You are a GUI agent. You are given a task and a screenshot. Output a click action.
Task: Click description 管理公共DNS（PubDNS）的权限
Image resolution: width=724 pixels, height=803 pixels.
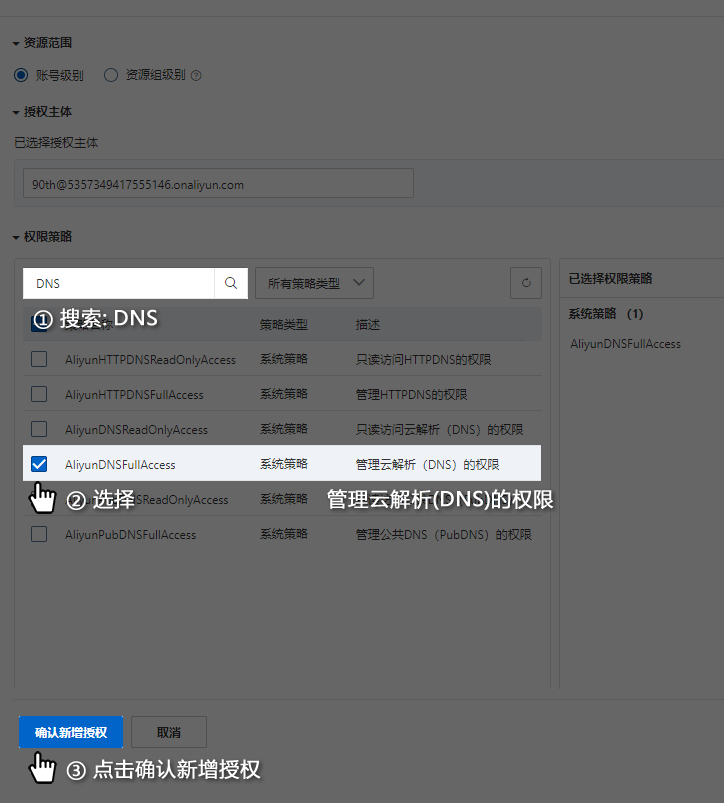tap(444, 535)
